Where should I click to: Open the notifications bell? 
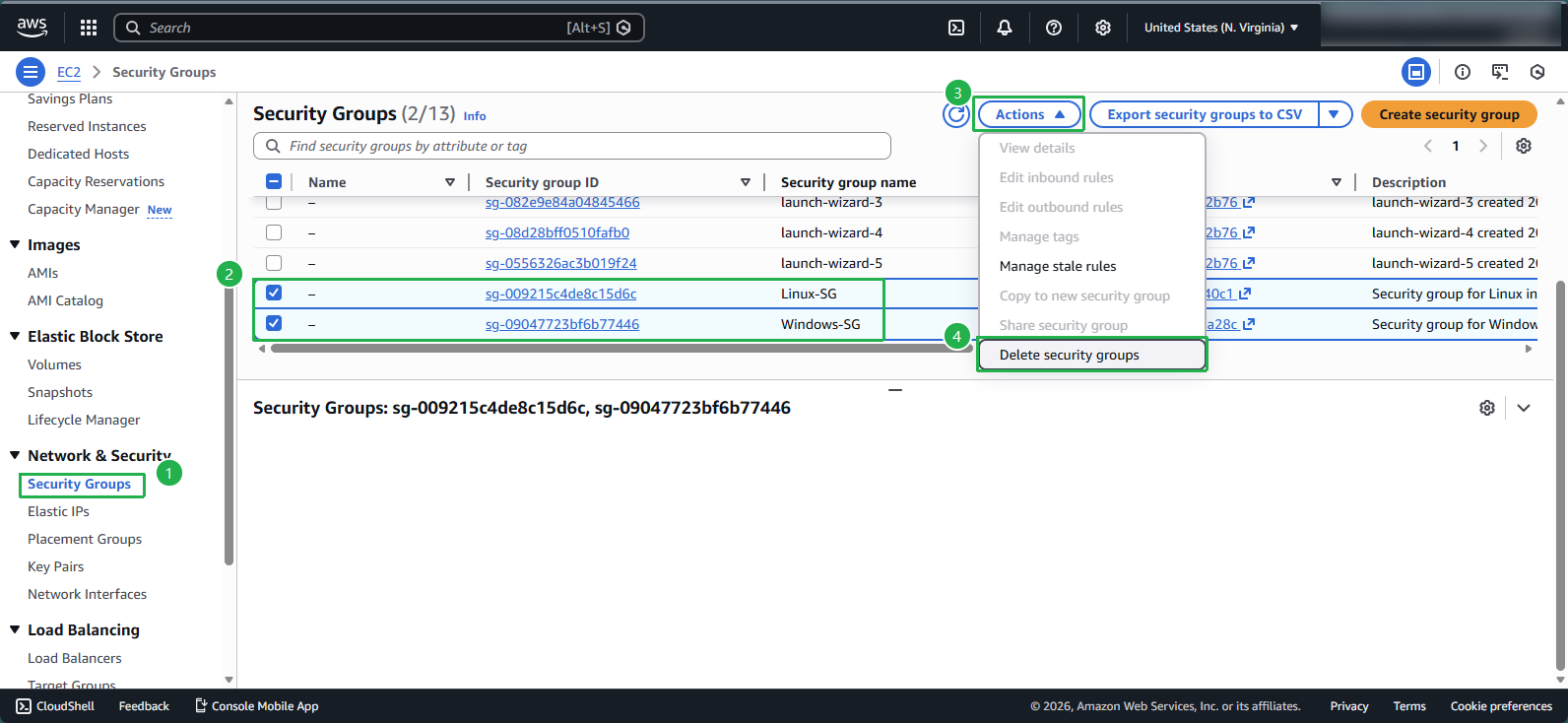pyautogui.click(x=1005, y=28)
